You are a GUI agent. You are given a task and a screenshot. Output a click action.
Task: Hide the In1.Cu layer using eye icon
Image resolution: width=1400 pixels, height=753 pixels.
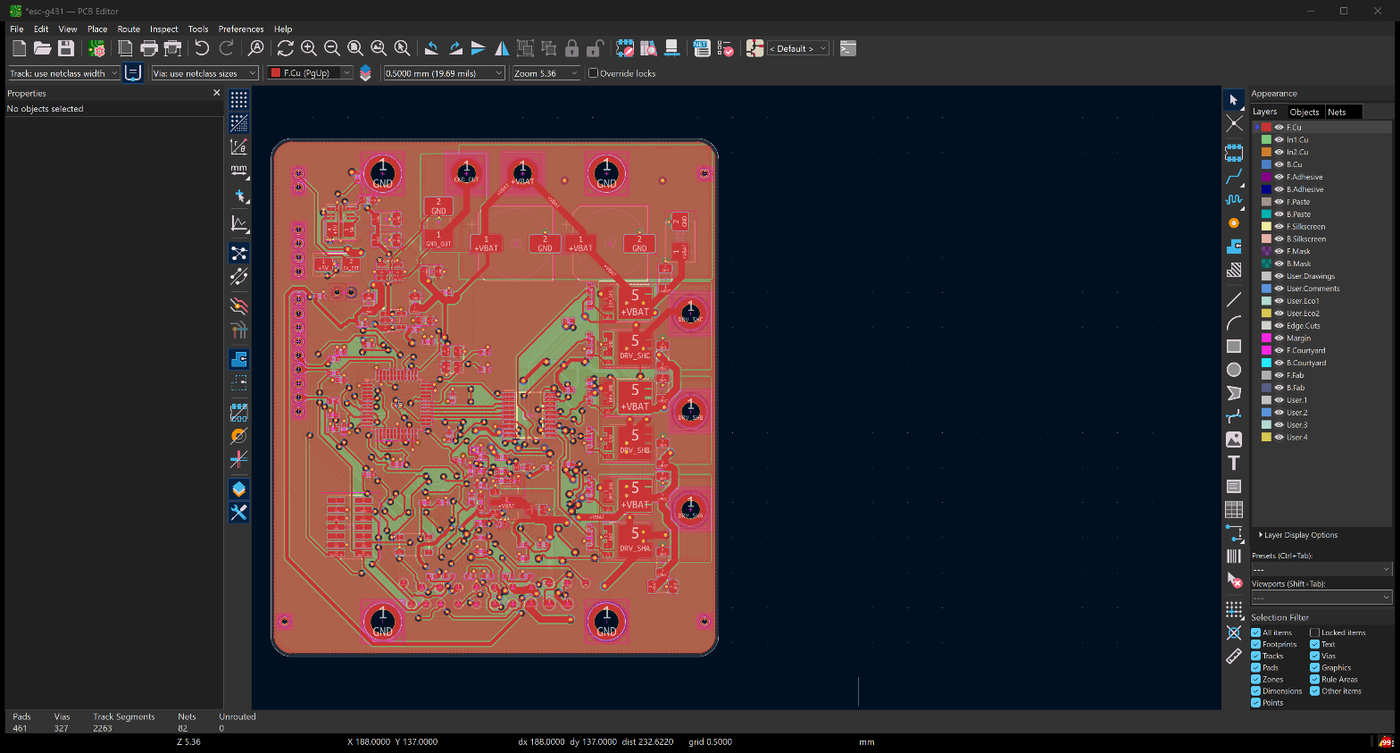click(x=1279, y=140)
